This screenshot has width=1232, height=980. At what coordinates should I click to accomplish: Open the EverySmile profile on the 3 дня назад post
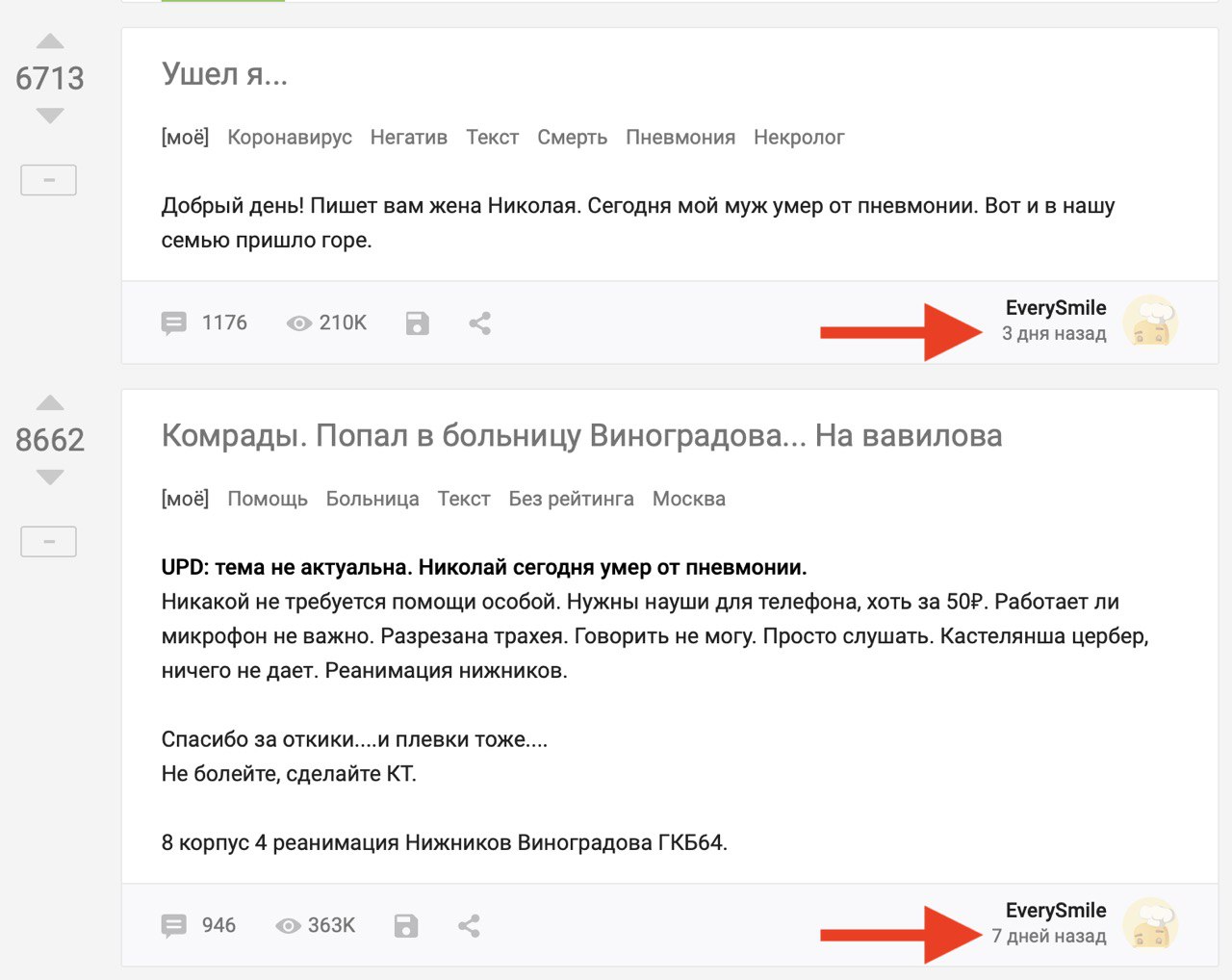1056,308
